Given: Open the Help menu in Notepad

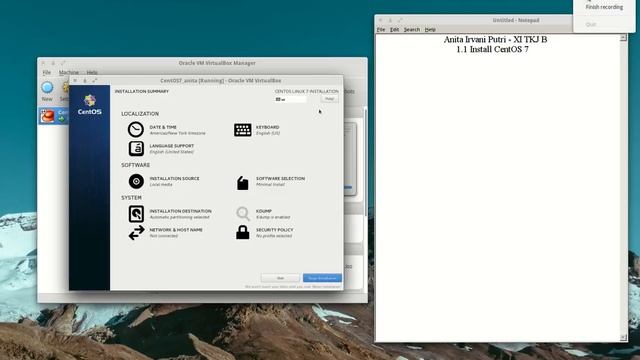Looking at the screenshot, I should coord(430,29).
